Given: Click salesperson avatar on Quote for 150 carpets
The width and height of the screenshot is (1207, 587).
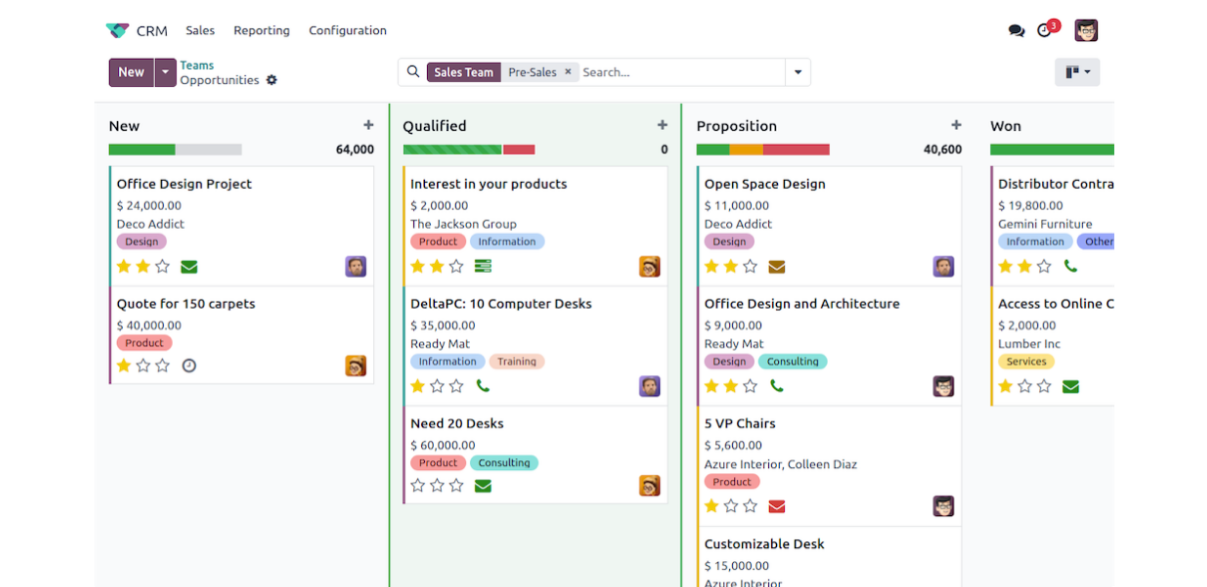Looking at the screenshot, I should [356, 366].
